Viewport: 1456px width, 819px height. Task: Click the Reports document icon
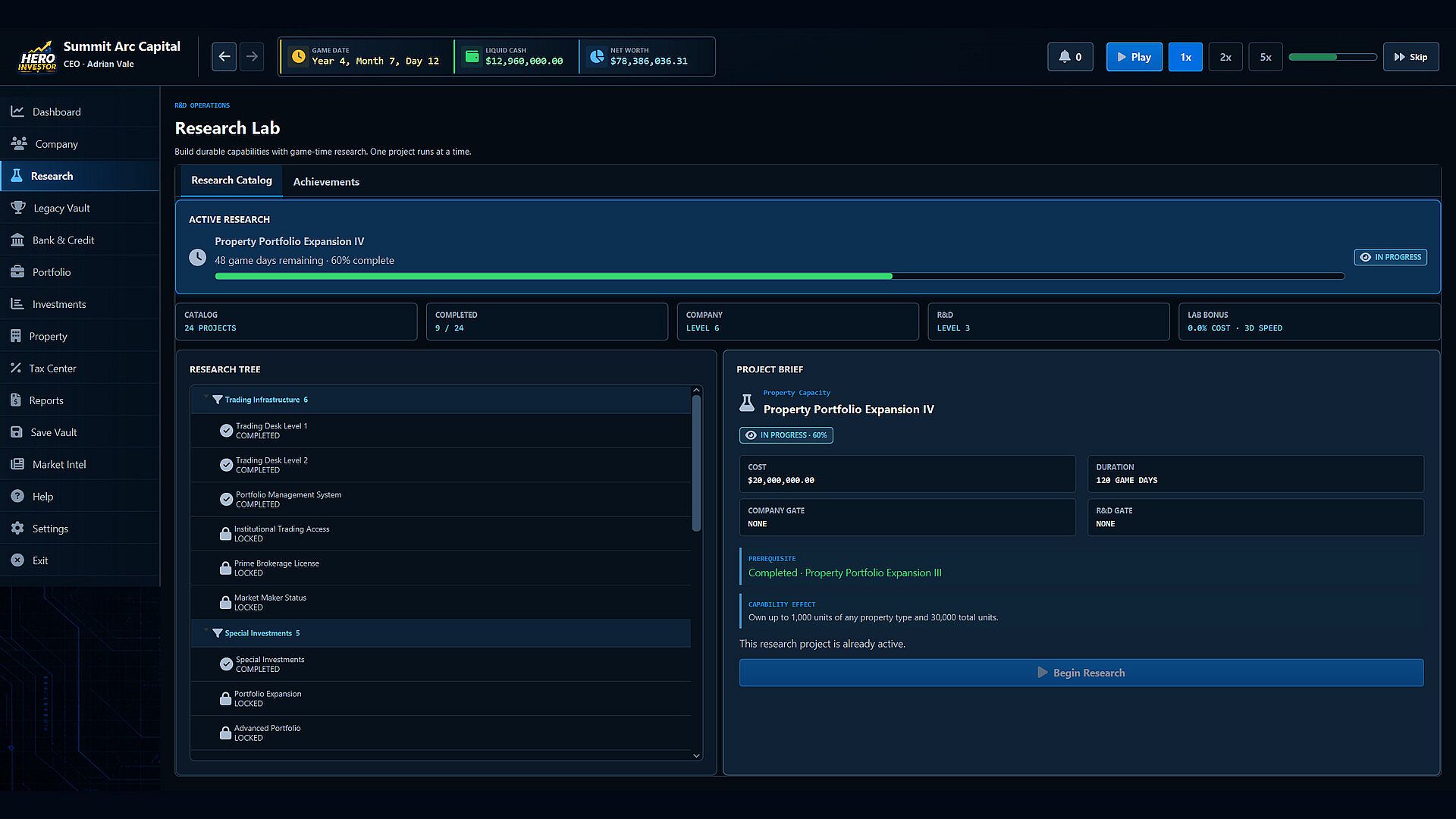(x=16, y=400)
